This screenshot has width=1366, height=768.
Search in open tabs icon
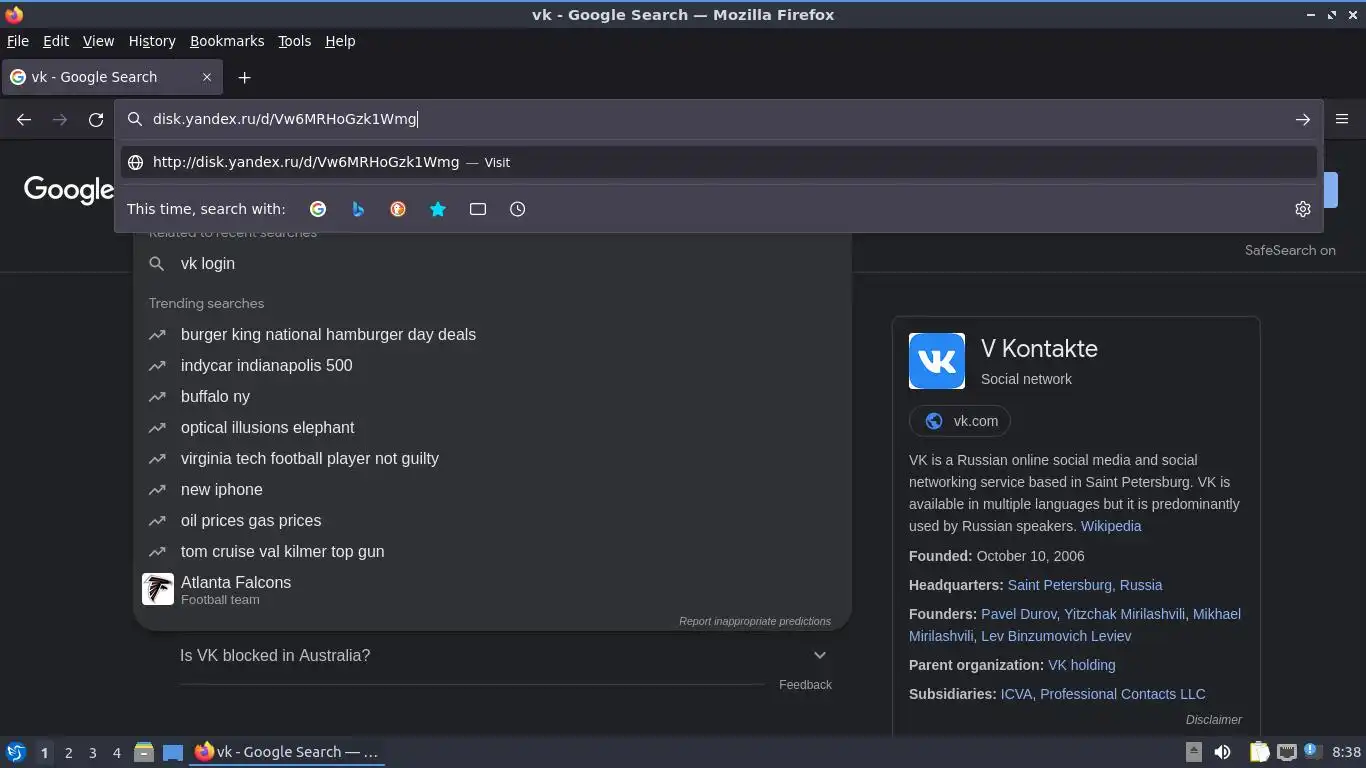[478, 209]
